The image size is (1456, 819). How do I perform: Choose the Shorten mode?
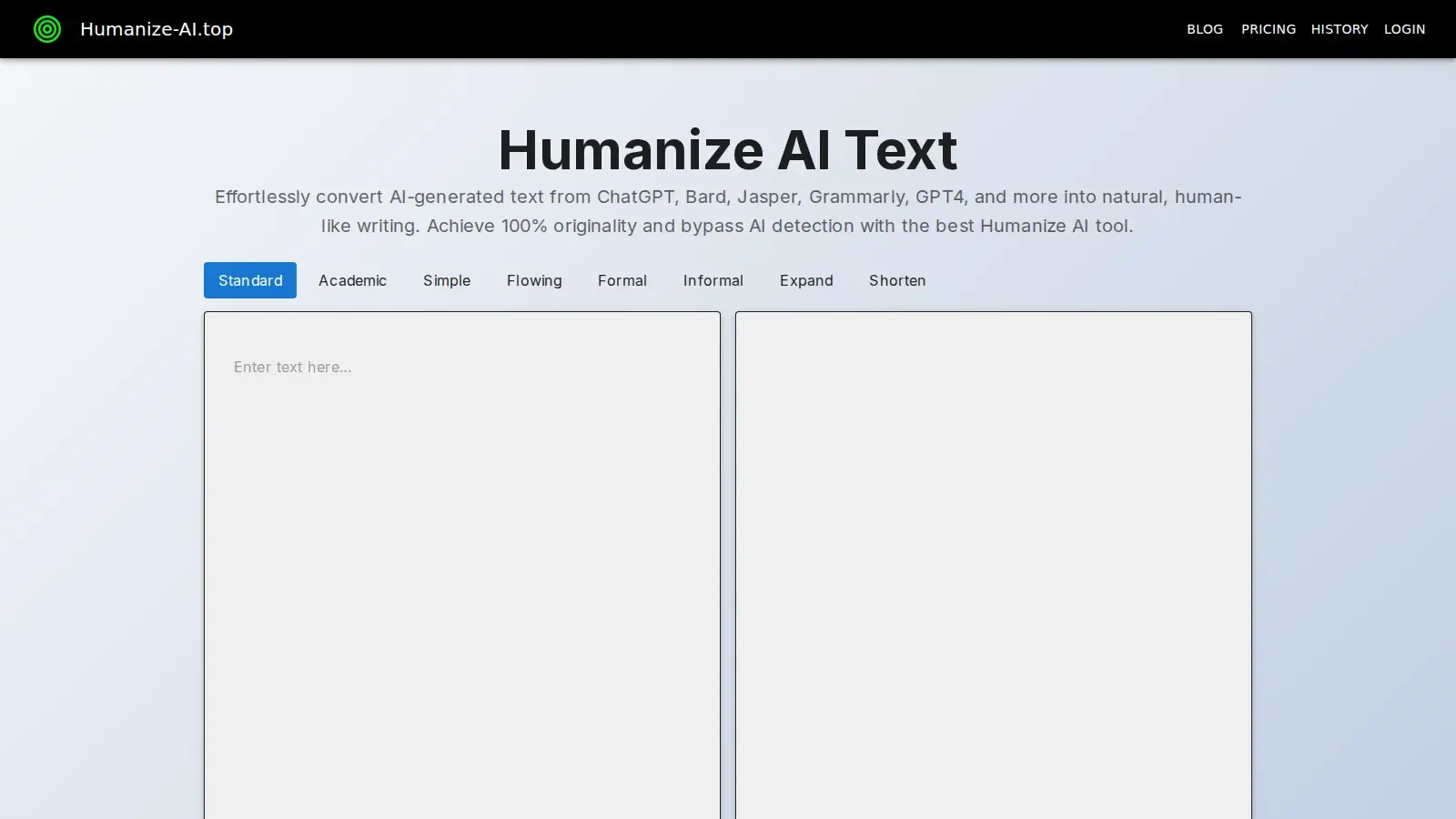coord(896,280)
